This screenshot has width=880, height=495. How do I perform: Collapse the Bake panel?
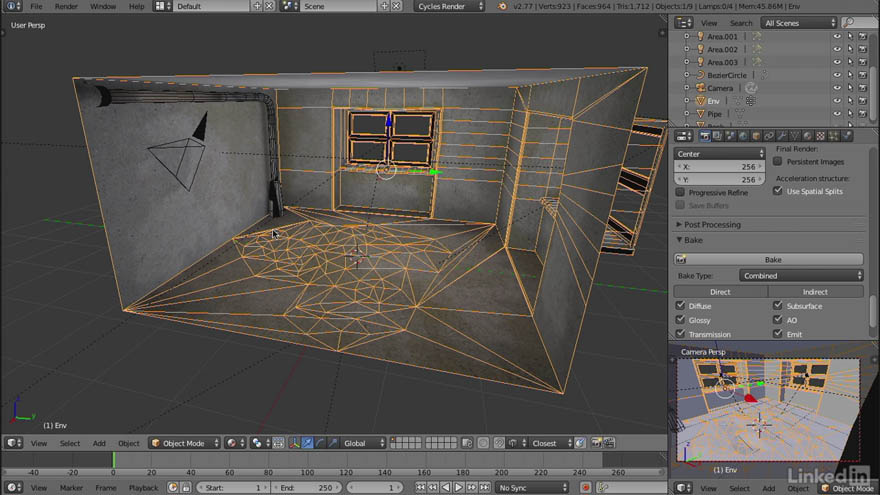(x=689, y=240)
